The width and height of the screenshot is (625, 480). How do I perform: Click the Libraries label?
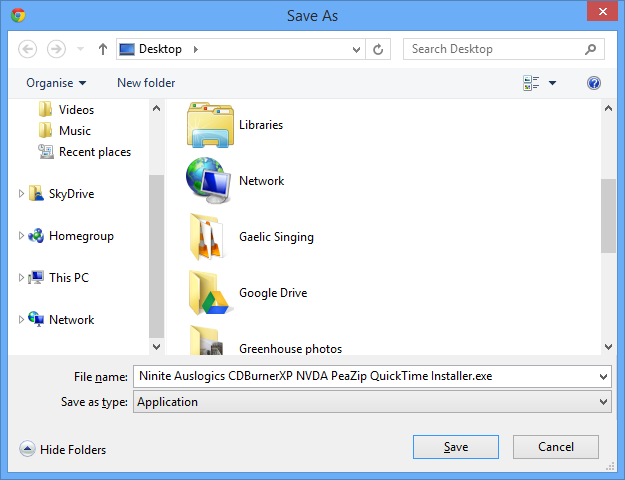click(261, 125)
